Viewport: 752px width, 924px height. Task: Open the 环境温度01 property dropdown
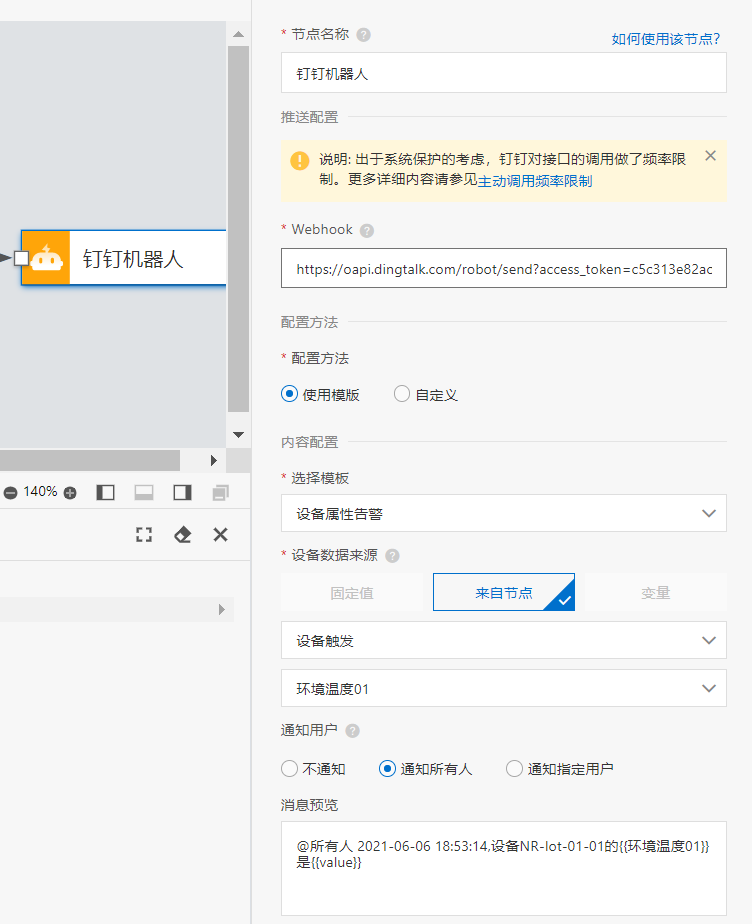pos(504,688)
